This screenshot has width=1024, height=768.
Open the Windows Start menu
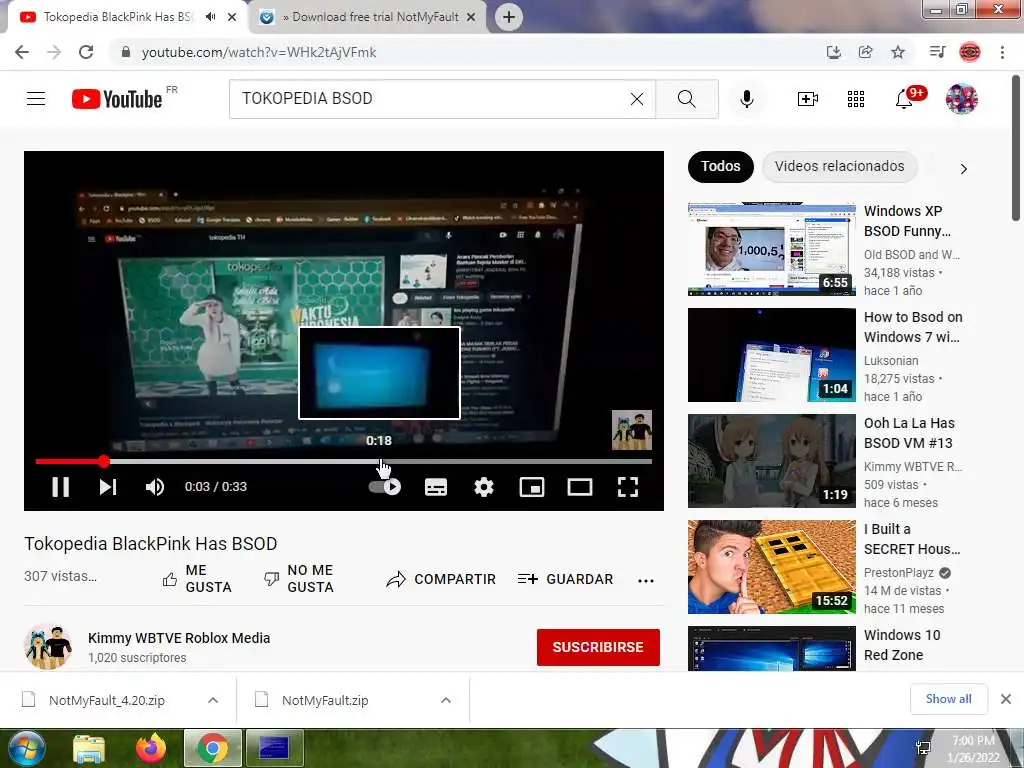pos(26,748)
